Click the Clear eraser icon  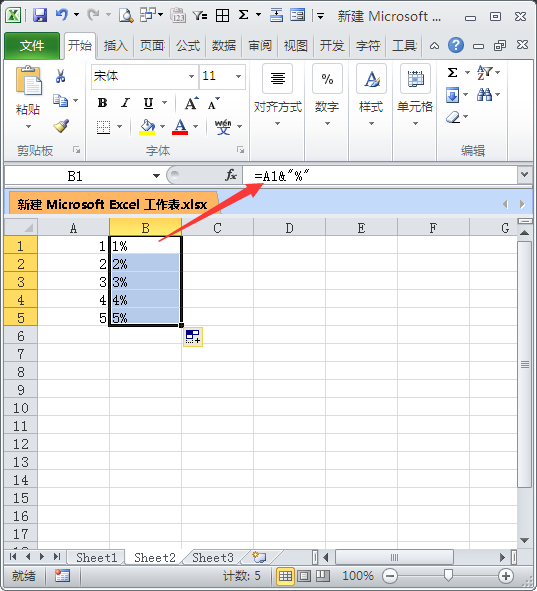(x=453, y=117)
